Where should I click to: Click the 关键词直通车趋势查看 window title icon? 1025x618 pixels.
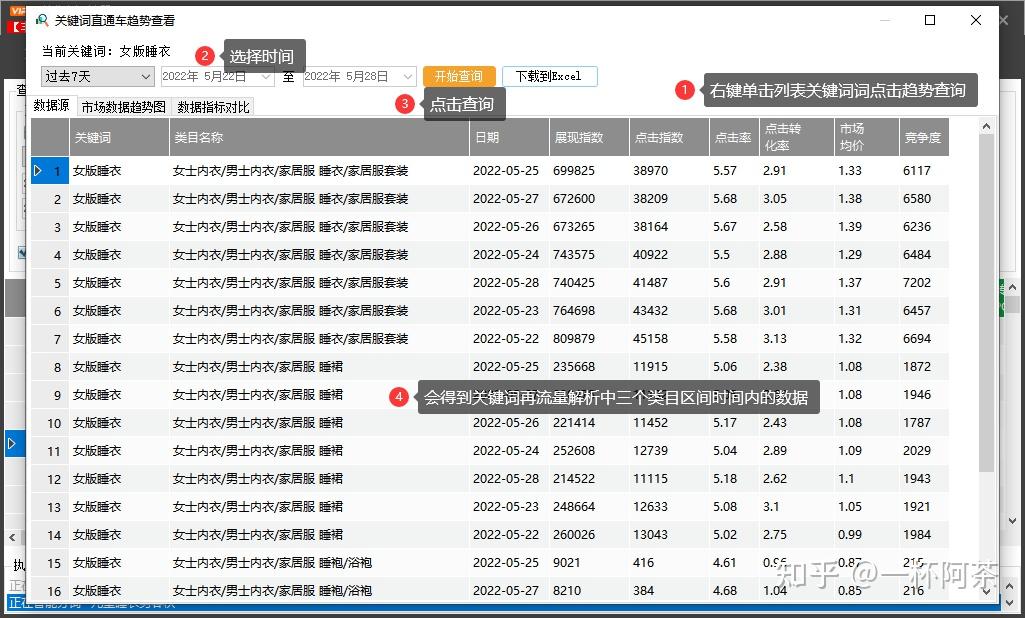(42, 20)
